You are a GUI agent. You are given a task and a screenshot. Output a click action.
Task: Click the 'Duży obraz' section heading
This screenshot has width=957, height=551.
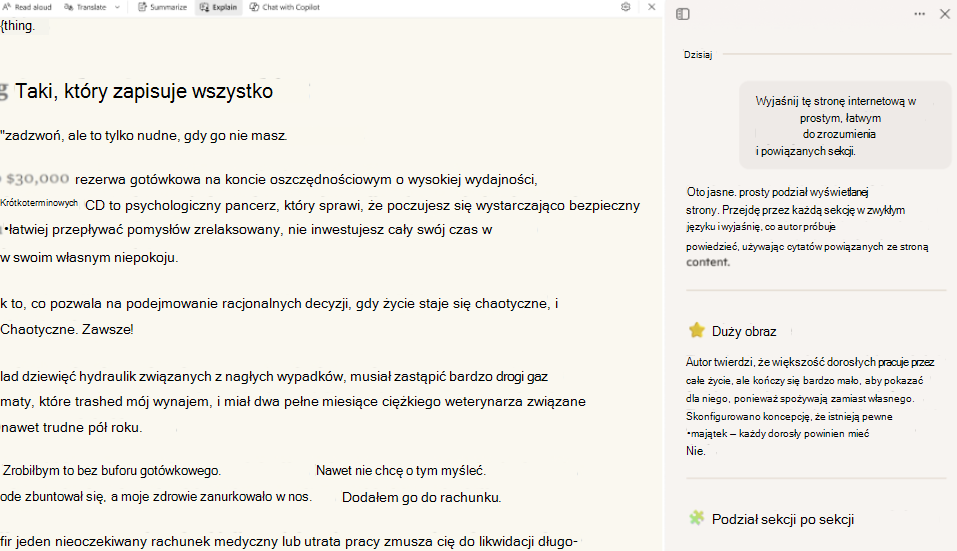click(744, 331)
